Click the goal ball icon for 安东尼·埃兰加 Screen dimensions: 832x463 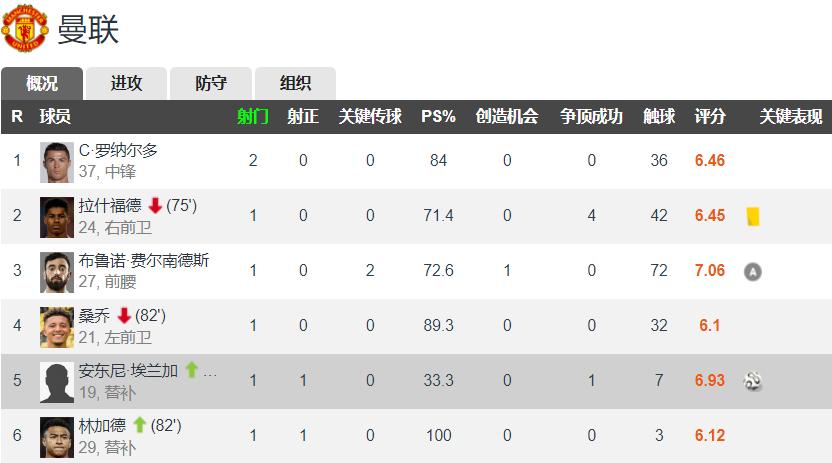(x=753, y=381)
